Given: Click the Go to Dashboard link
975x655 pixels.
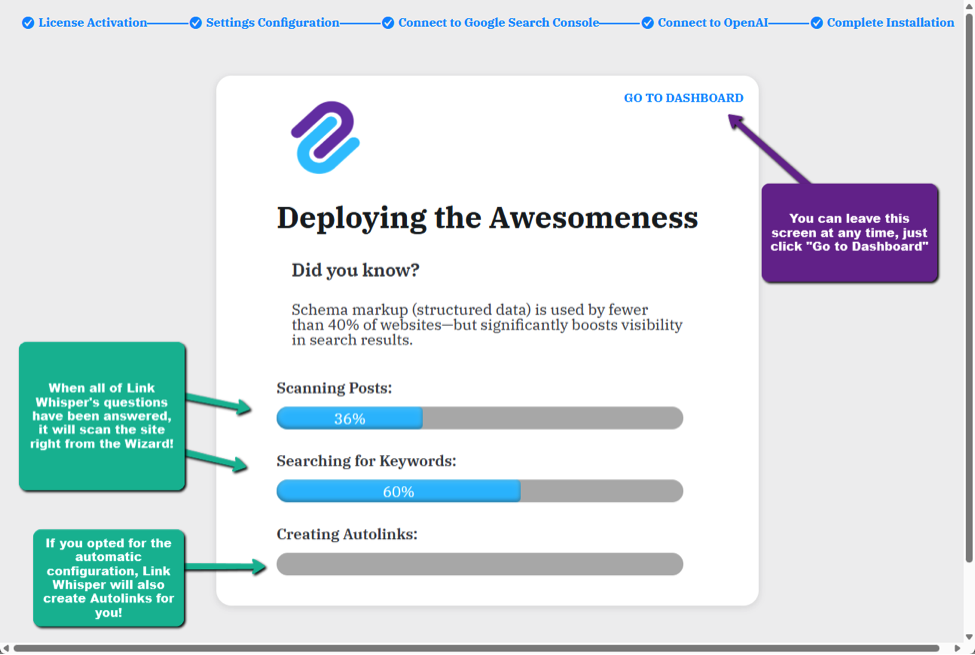Looking at the screenshot, I should coord(683,98).
